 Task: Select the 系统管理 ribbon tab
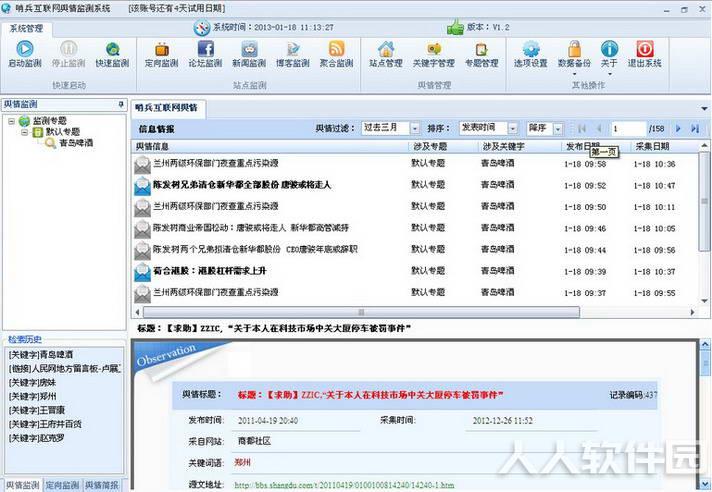[x=26, y=29]
